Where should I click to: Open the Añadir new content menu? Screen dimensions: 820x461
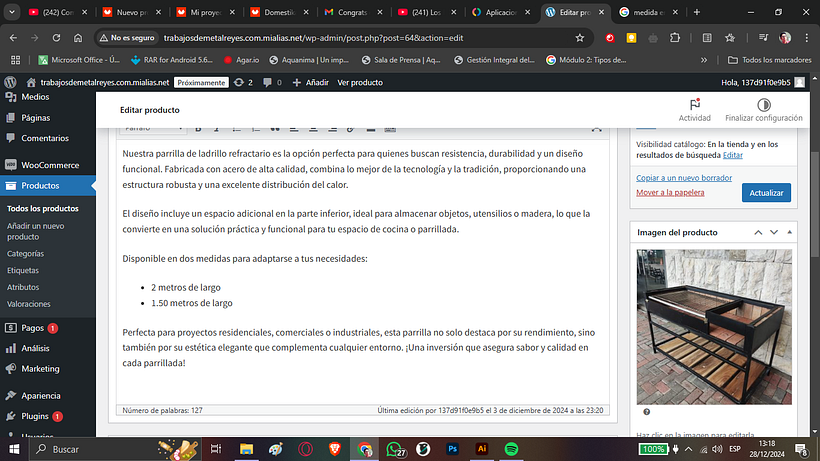tap(311, 82)
